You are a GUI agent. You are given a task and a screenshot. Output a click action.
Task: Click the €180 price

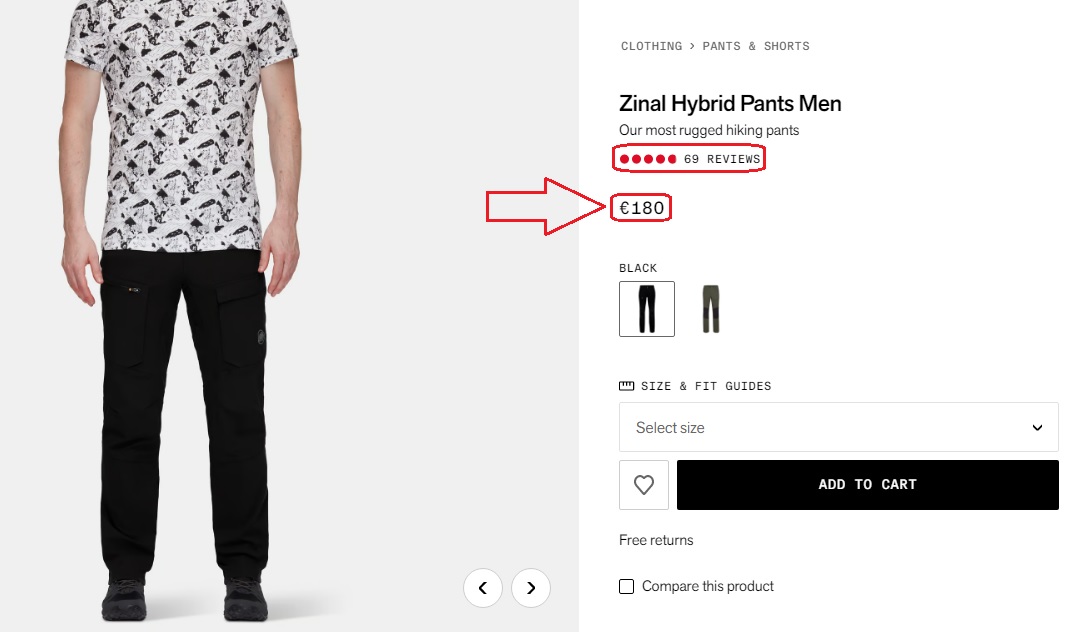coord(642,208)
